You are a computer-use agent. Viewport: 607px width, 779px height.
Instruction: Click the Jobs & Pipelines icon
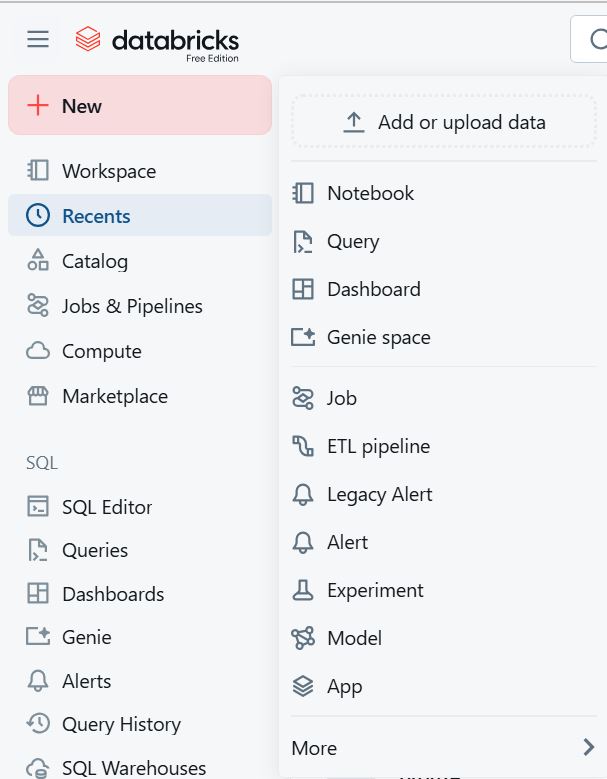click(38, 306)
